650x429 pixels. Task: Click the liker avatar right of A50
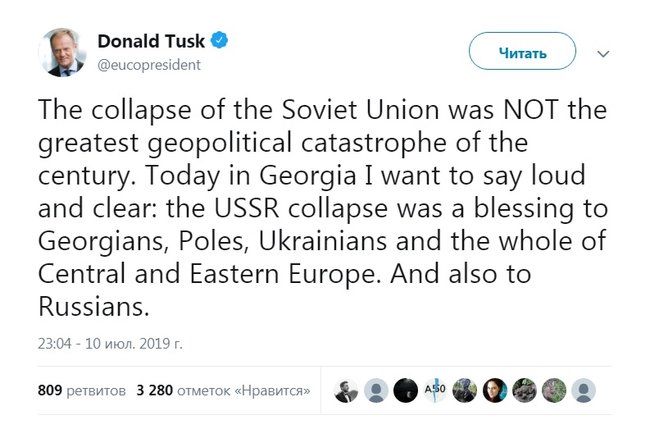tap(464, 390)
